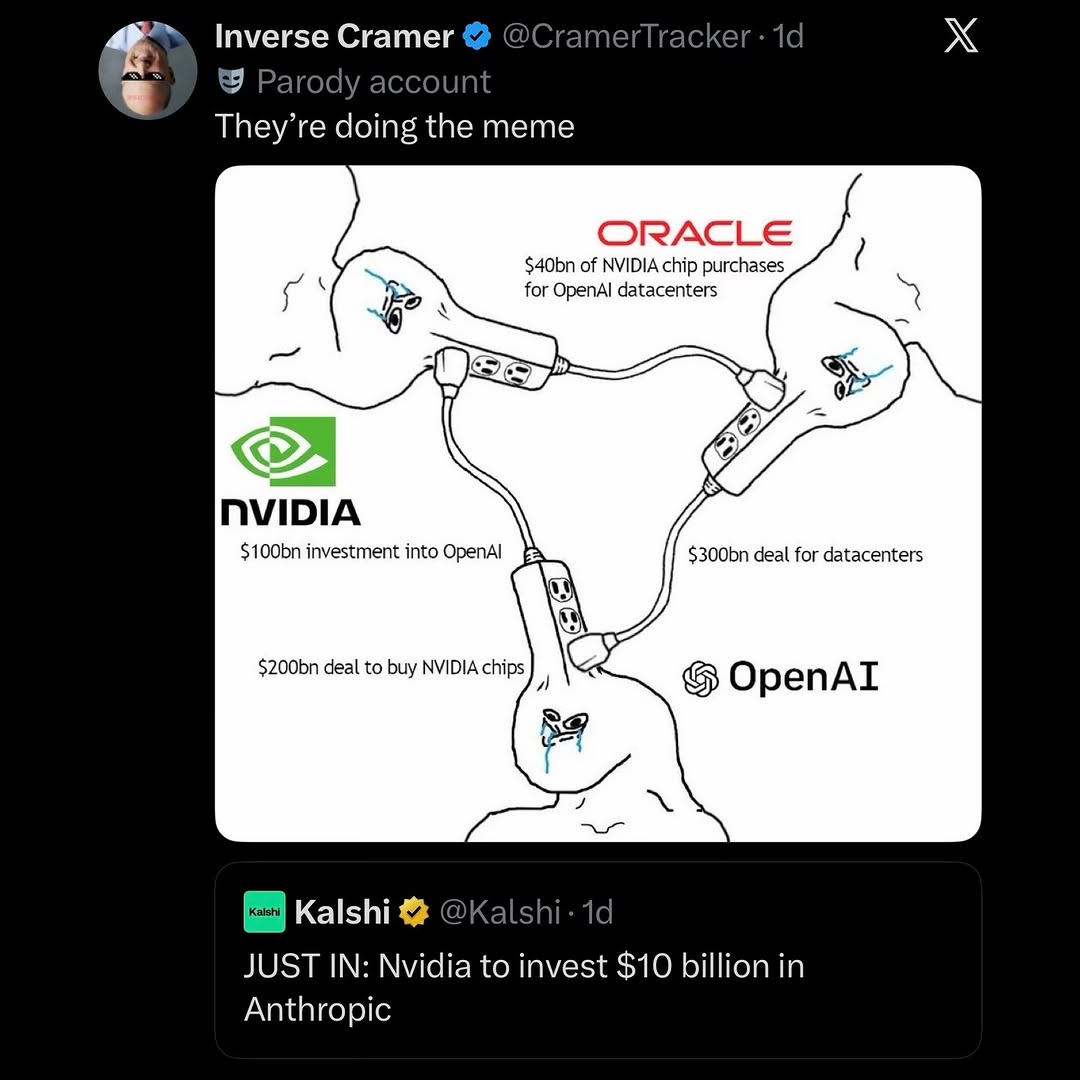This screenshot has height=1080, width=1080.
Task: Select the "They're doing the meme" post text
Action: [395, 127]
